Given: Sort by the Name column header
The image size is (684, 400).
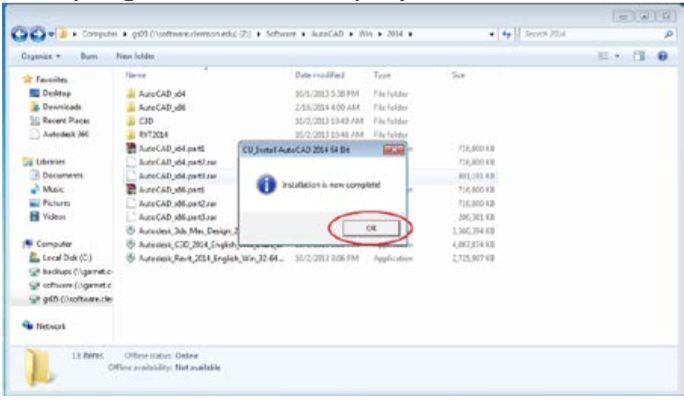Looking at the screenshot, I should click(x=136, y=75).
